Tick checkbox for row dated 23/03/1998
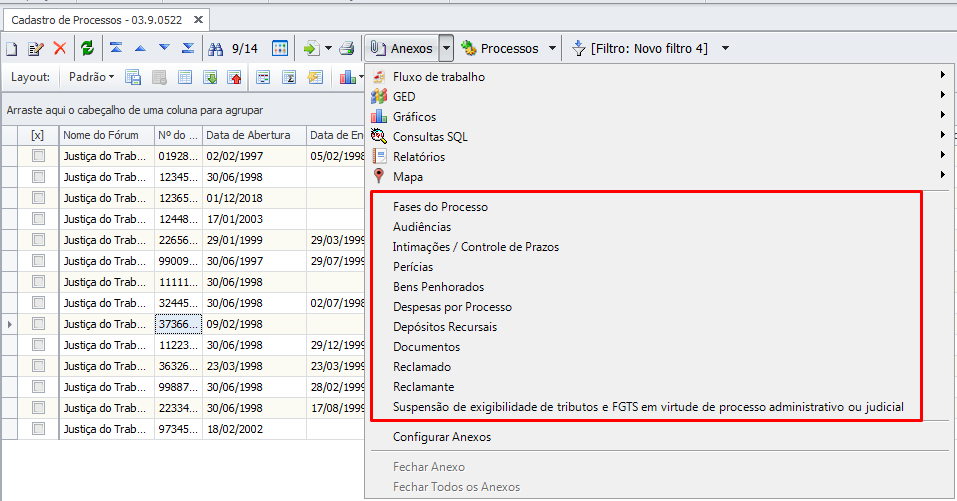The image size is (957, 501). pos(38,366)
